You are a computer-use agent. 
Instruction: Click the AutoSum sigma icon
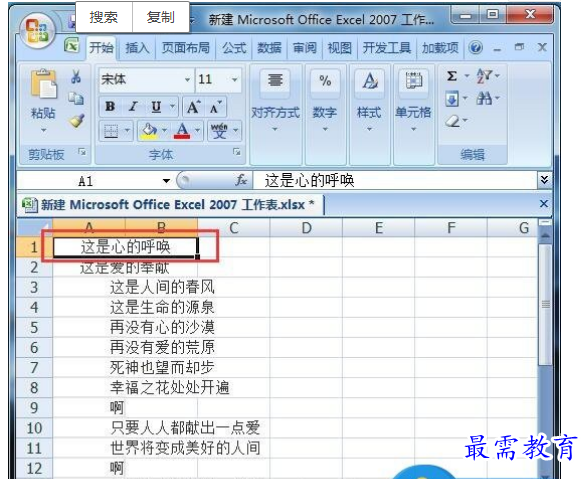click(x=452, y=77)
